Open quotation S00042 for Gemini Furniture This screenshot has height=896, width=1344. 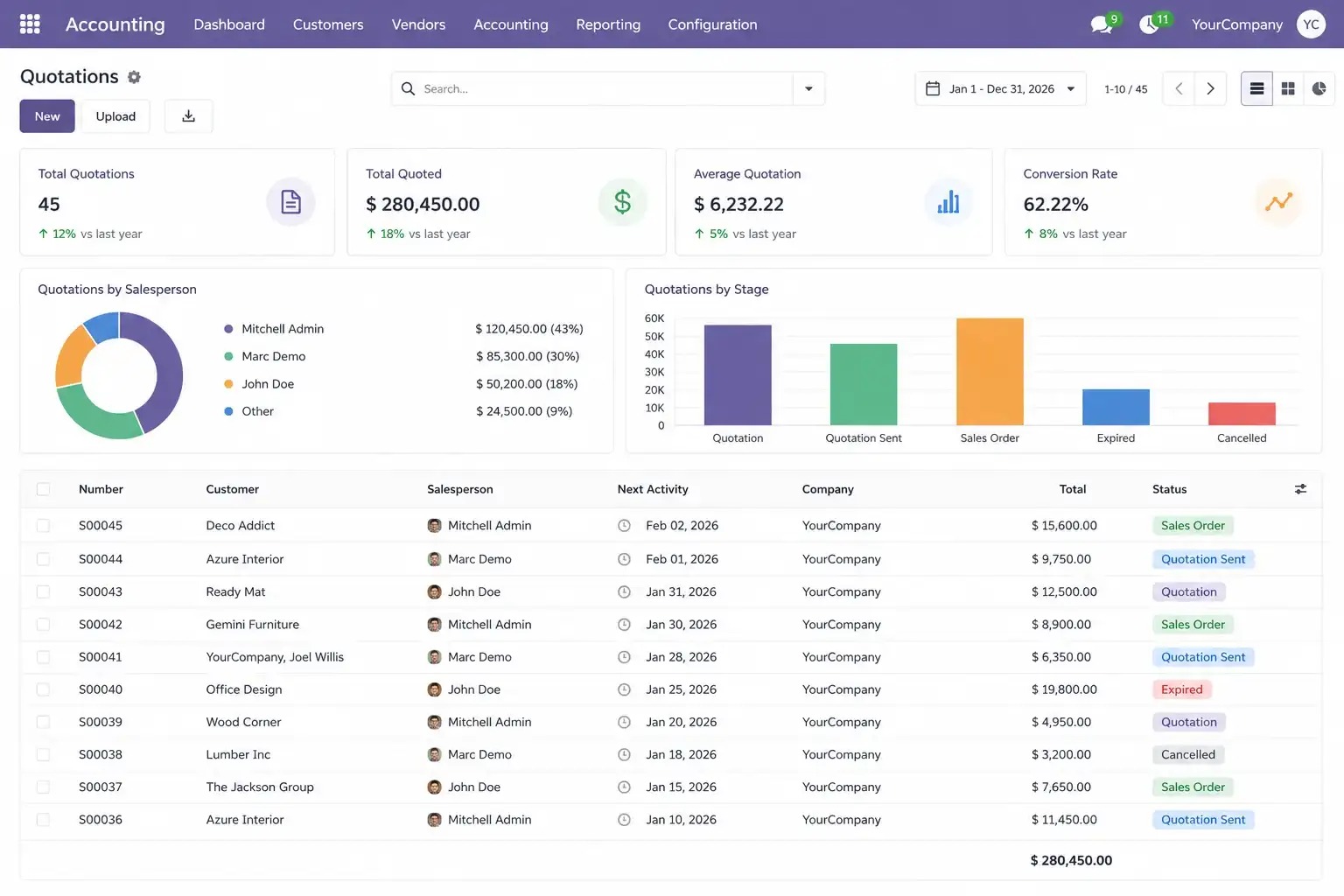click(670, 625)
